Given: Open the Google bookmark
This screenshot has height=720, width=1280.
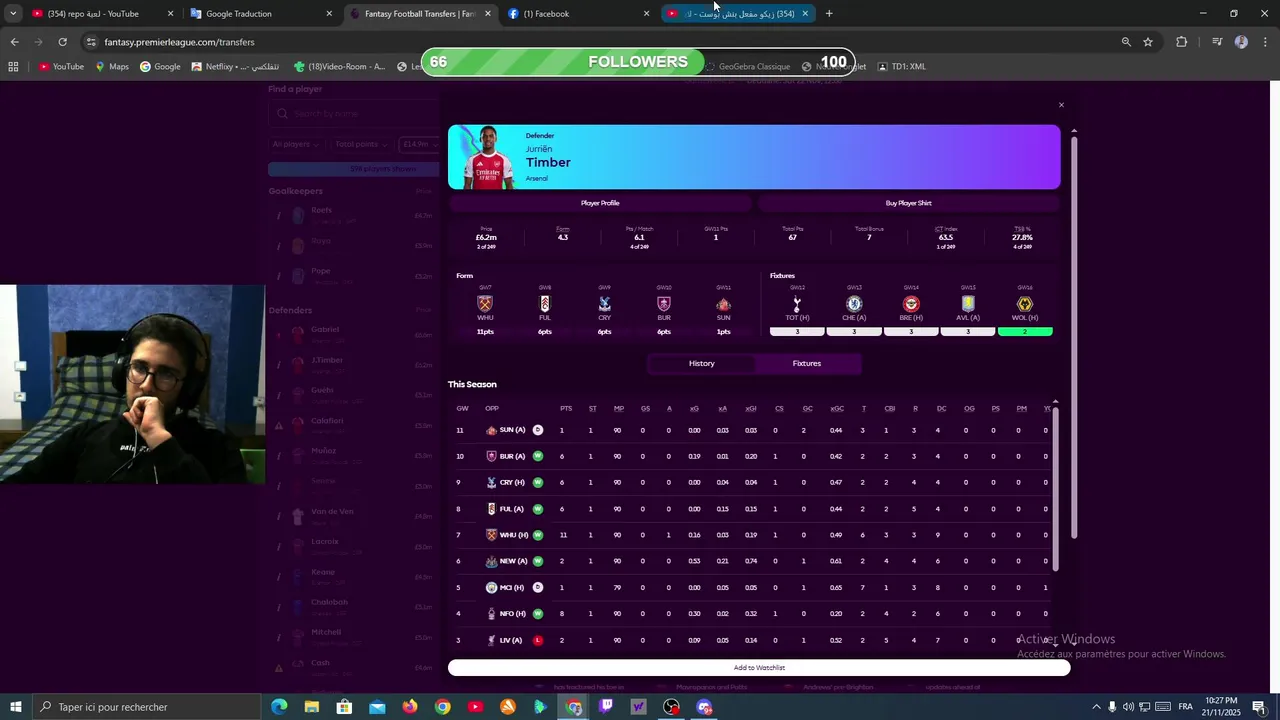Looking at the screenshot, I should point(160,67).
